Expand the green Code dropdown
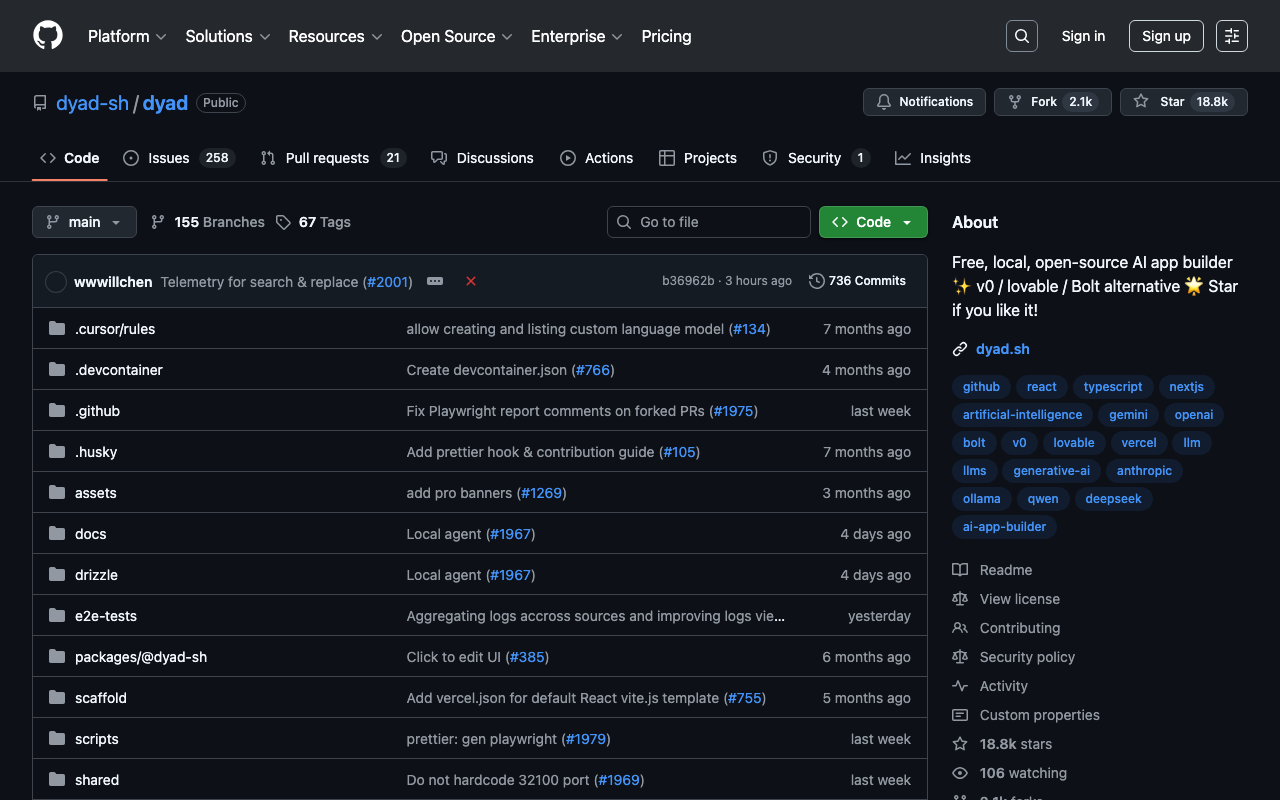 872,222
